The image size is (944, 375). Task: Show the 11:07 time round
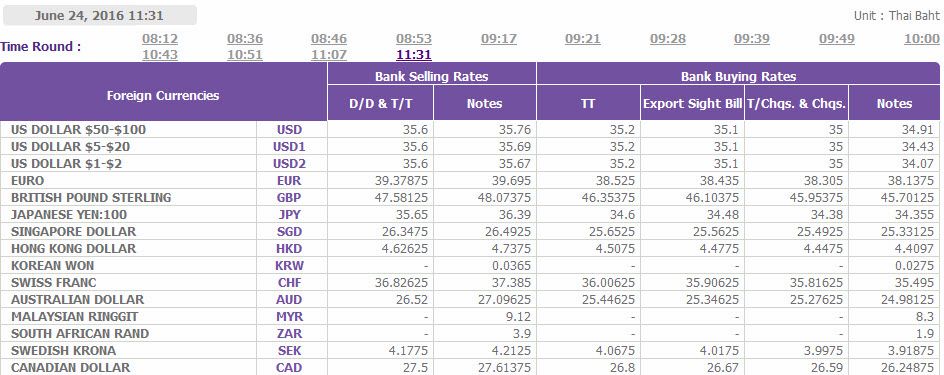point(329,55)
